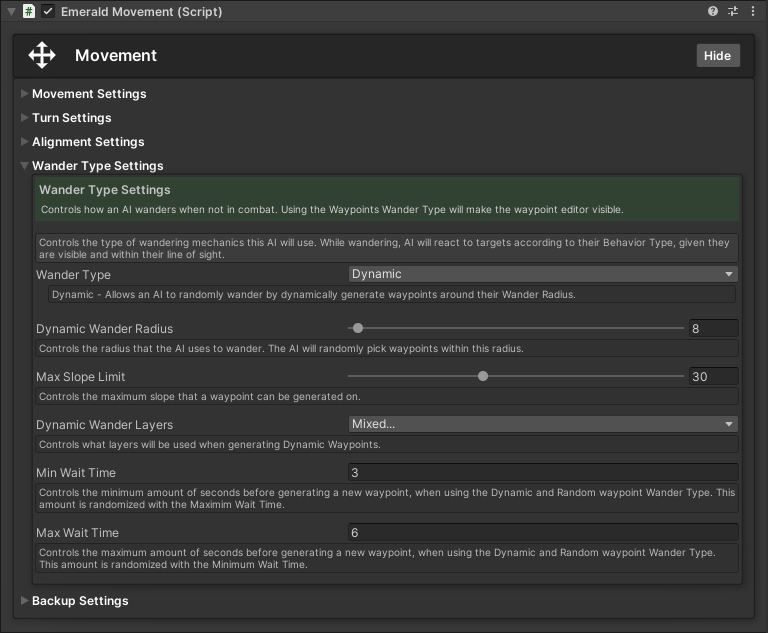Image resolution: width=768 pixels, height=633 pixels.
Task: Click the four-arrow Movement header icon
Action: [42, 55]
